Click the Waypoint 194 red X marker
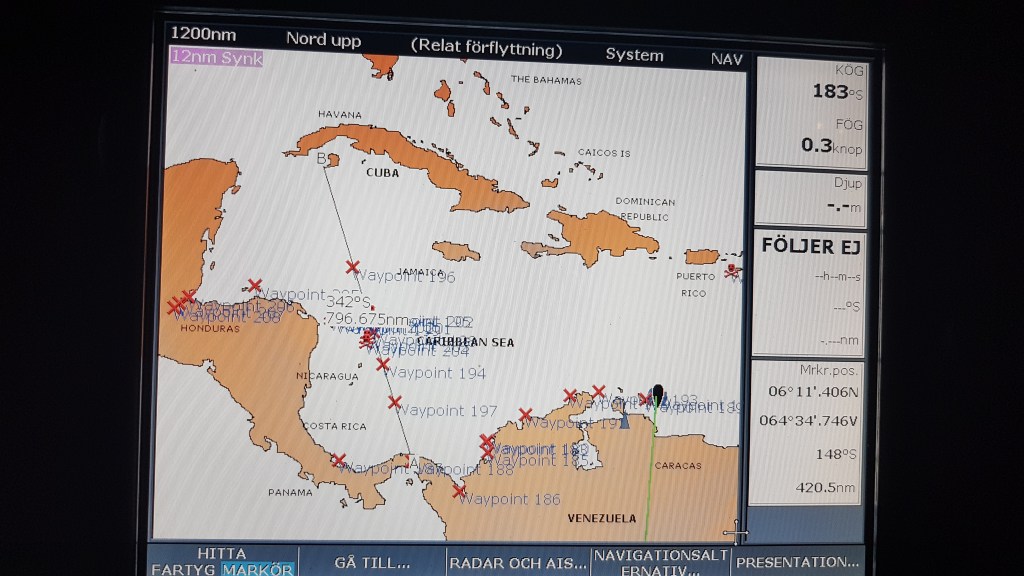Viewport: 1024px width, 576px height. 382,364
